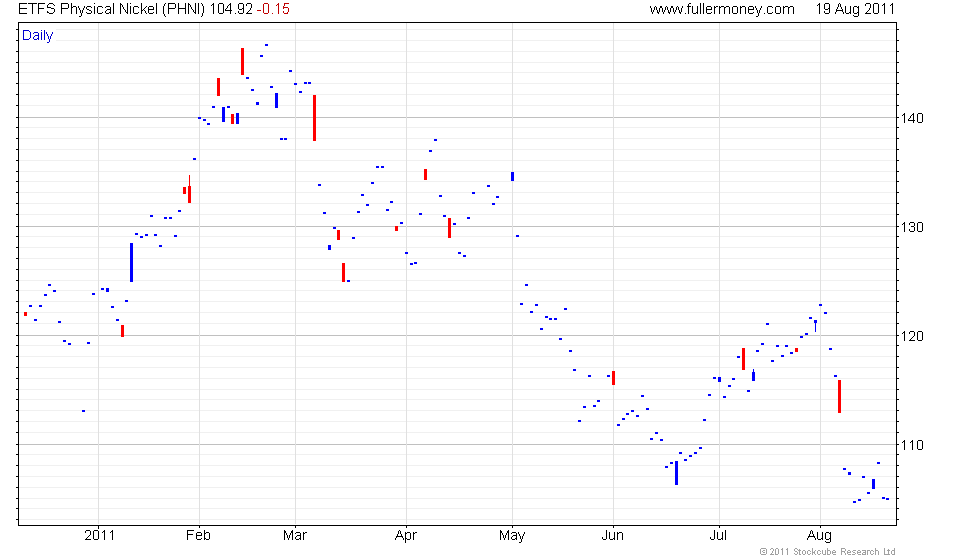The height and width of the screenshot is (560, 980).
Task: Click the red candle on the June gridline
Action: coord(614,378)
